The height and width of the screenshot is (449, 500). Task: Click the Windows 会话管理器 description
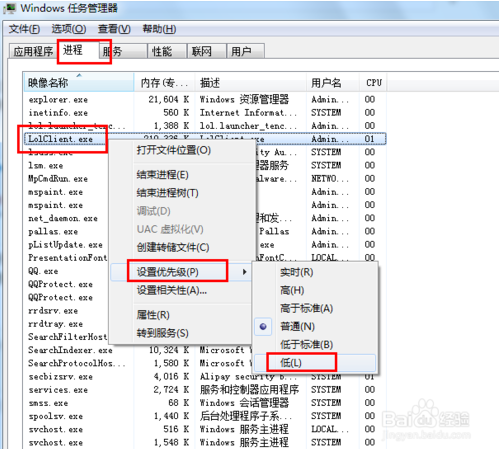244,403
